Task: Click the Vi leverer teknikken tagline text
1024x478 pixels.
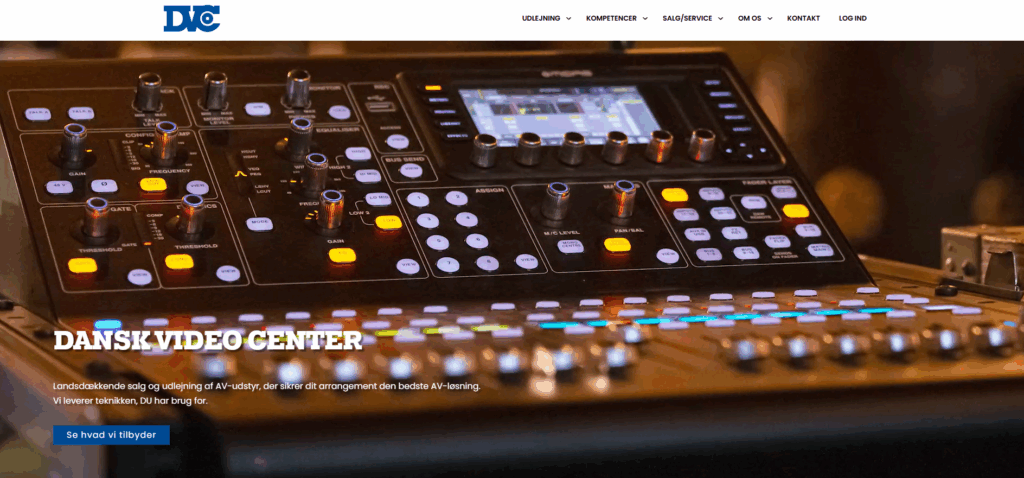Action: (x=144, y=400)
